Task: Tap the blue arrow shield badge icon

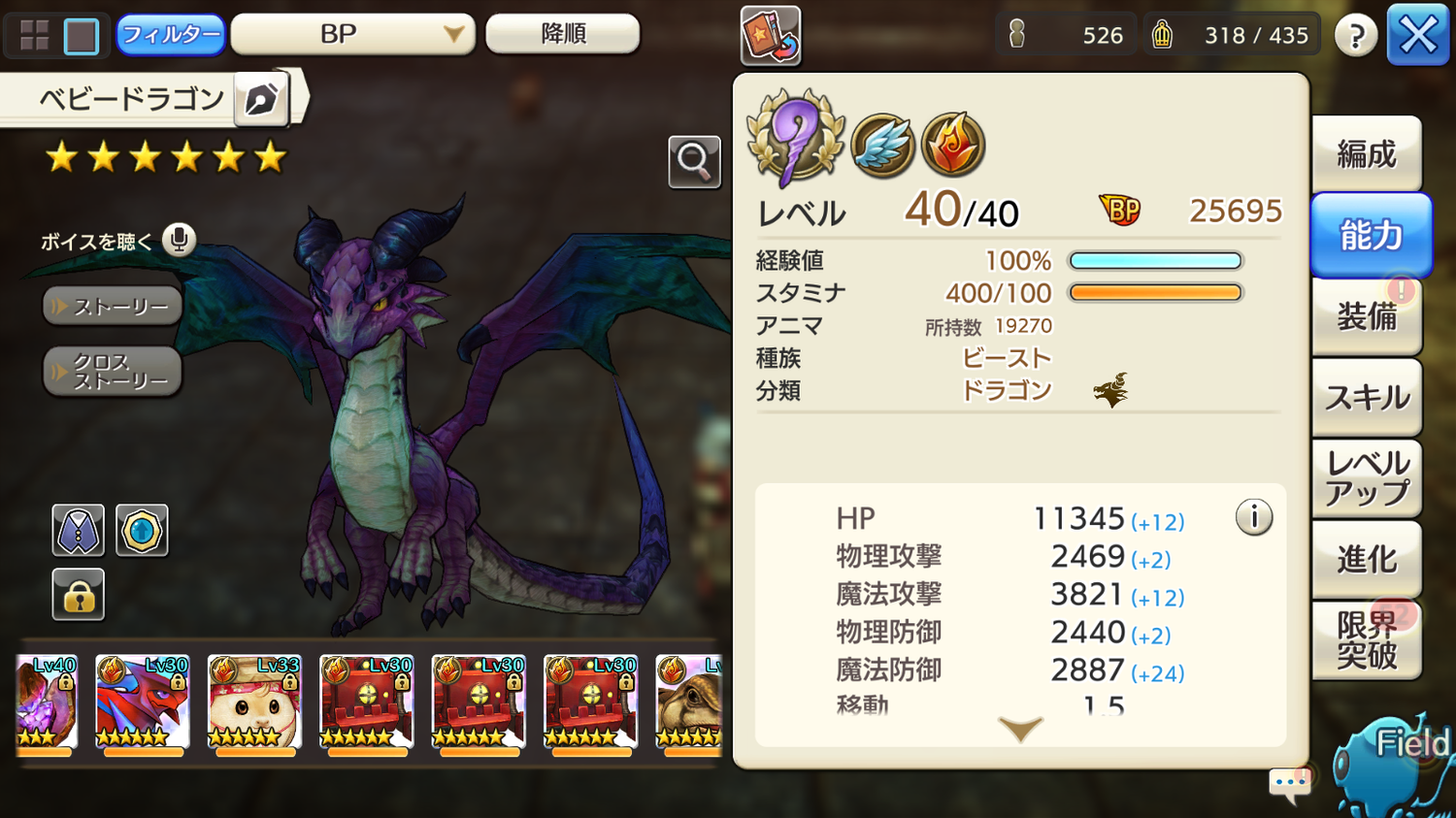Action: (142, 530)
